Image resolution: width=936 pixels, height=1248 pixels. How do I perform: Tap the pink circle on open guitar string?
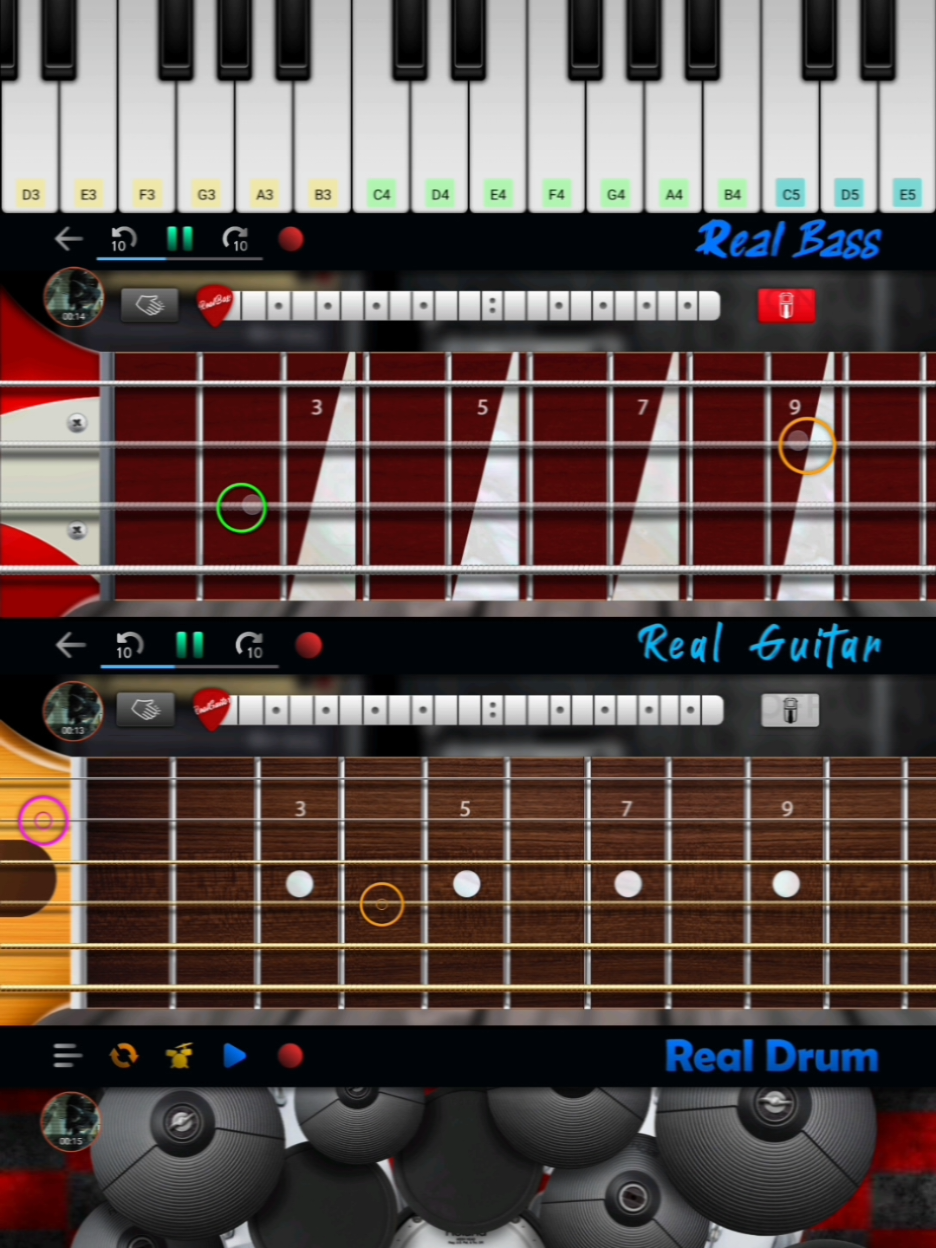click(42, 820)
